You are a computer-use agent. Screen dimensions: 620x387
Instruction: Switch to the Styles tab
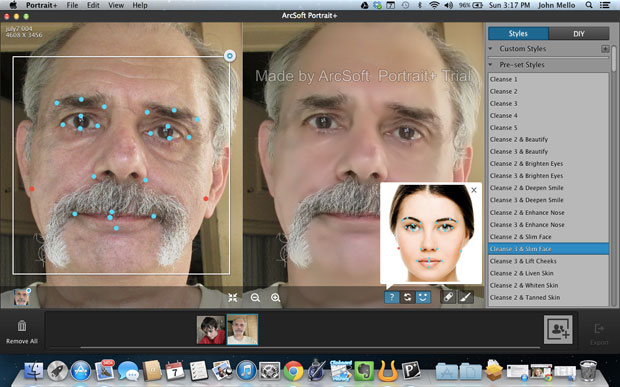(x=518, y=34)
